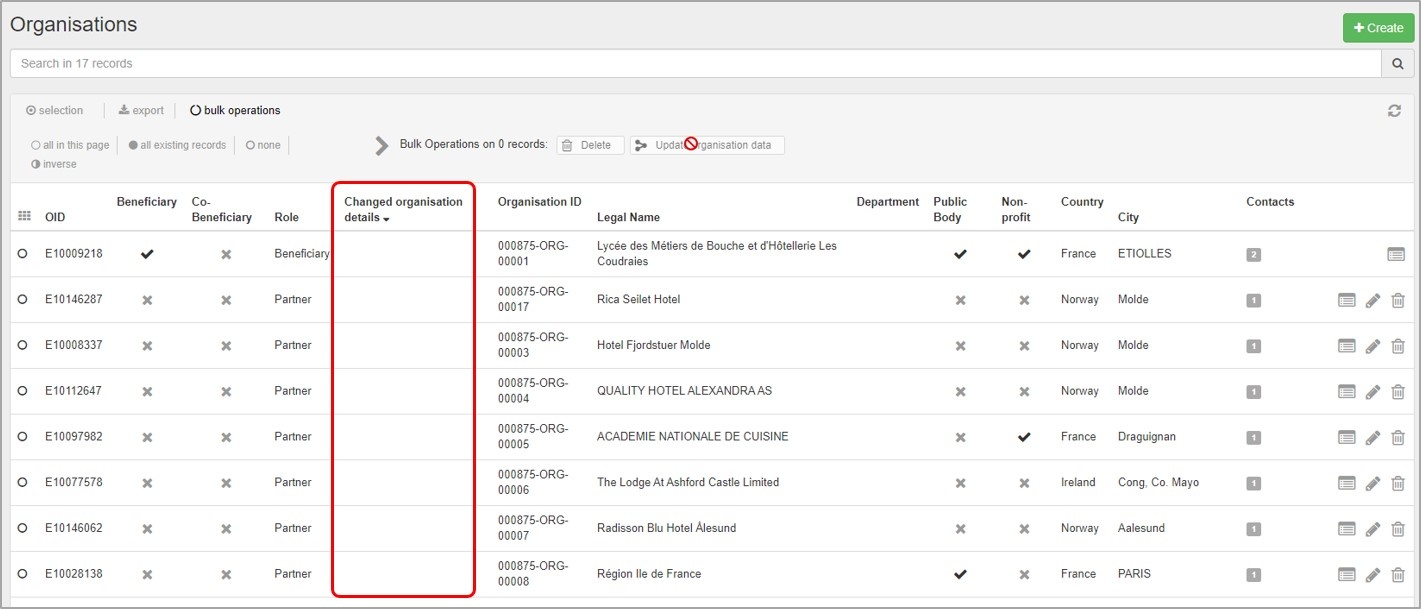Open the column chooser grid icon
This screenshot has height=609, width=1421.
point(25,217)
